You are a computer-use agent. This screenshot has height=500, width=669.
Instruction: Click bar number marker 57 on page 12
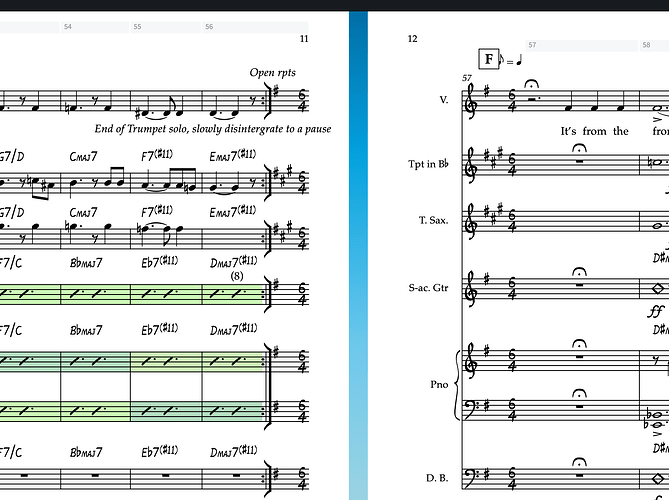pyautogui.click(x=581, y=45)
